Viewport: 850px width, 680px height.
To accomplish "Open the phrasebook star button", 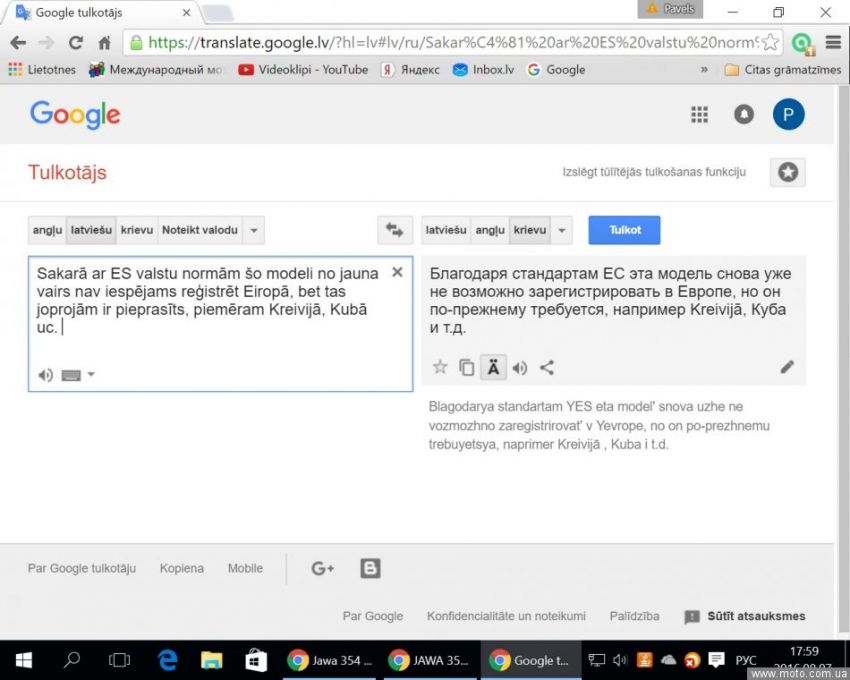I will coord(788,172).
